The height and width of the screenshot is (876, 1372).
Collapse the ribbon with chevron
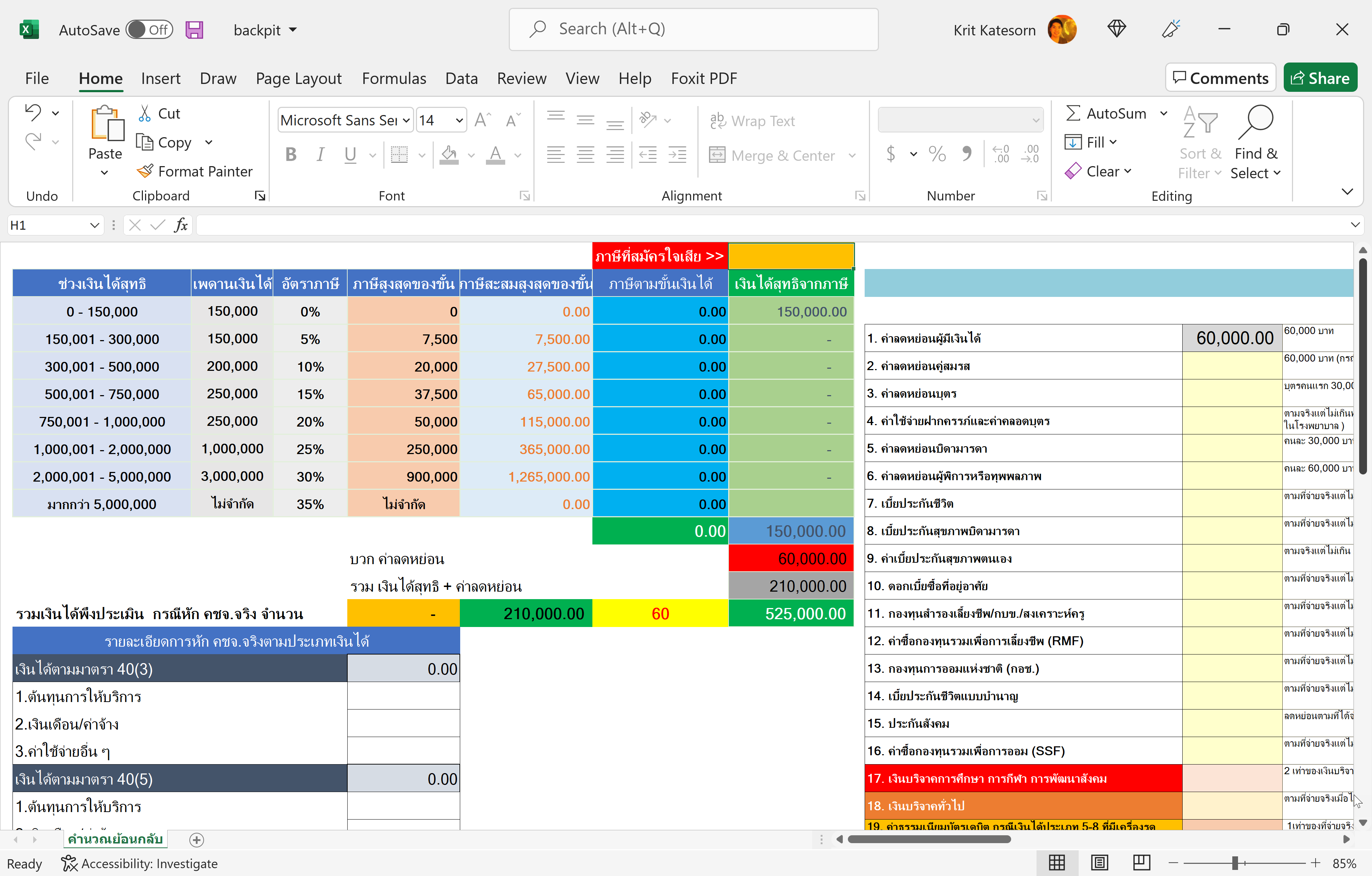click(1347, 192)
